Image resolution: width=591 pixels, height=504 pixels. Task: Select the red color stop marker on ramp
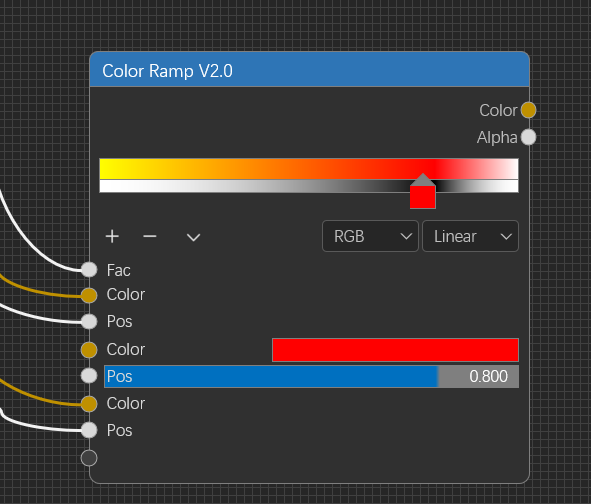click(x=423, y=191)
